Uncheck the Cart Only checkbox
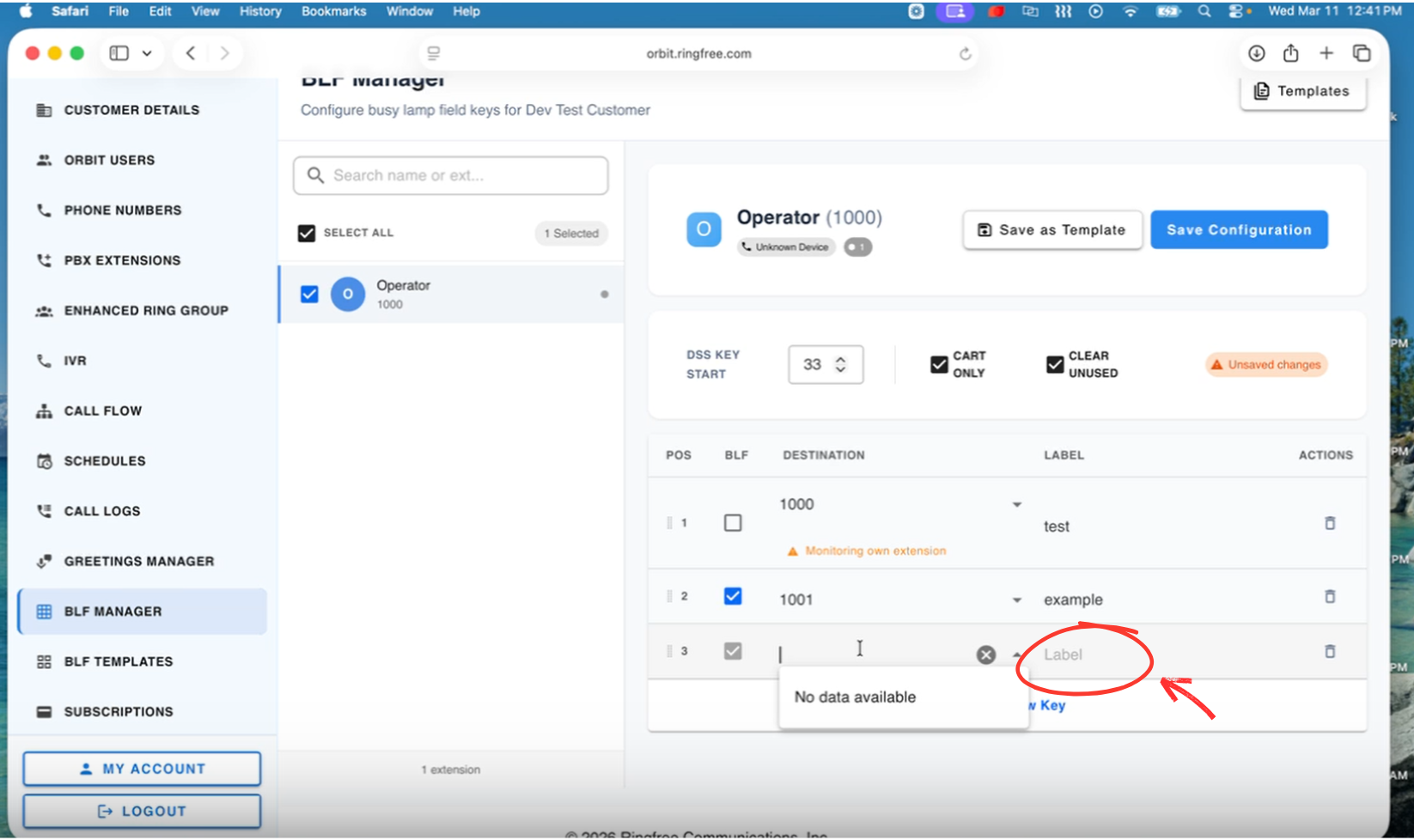Viewport: 1414px width, 840px height. click(x=939, y=364)
